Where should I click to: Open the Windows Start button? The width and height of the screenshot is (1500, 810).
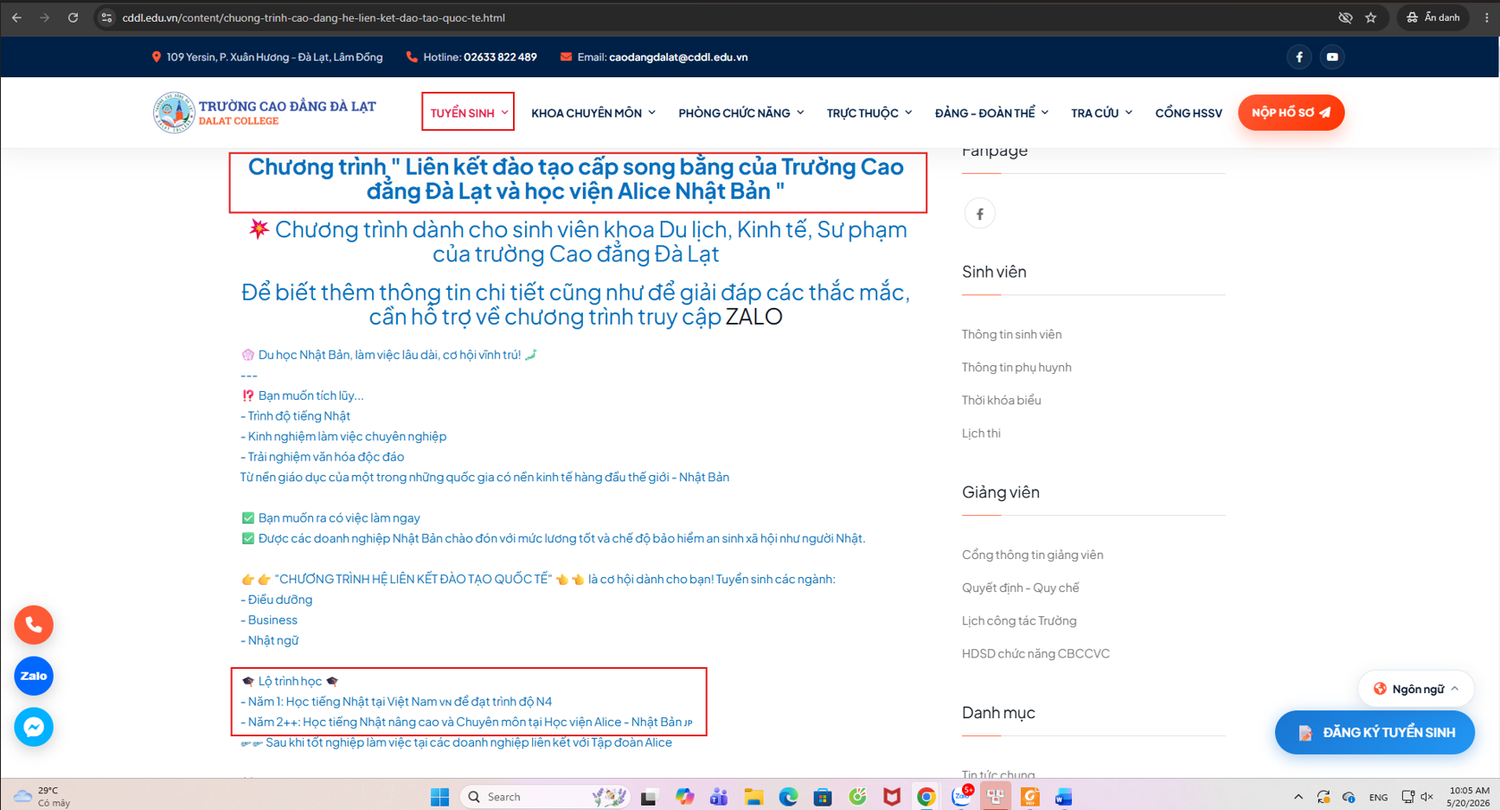click(441, 796)
